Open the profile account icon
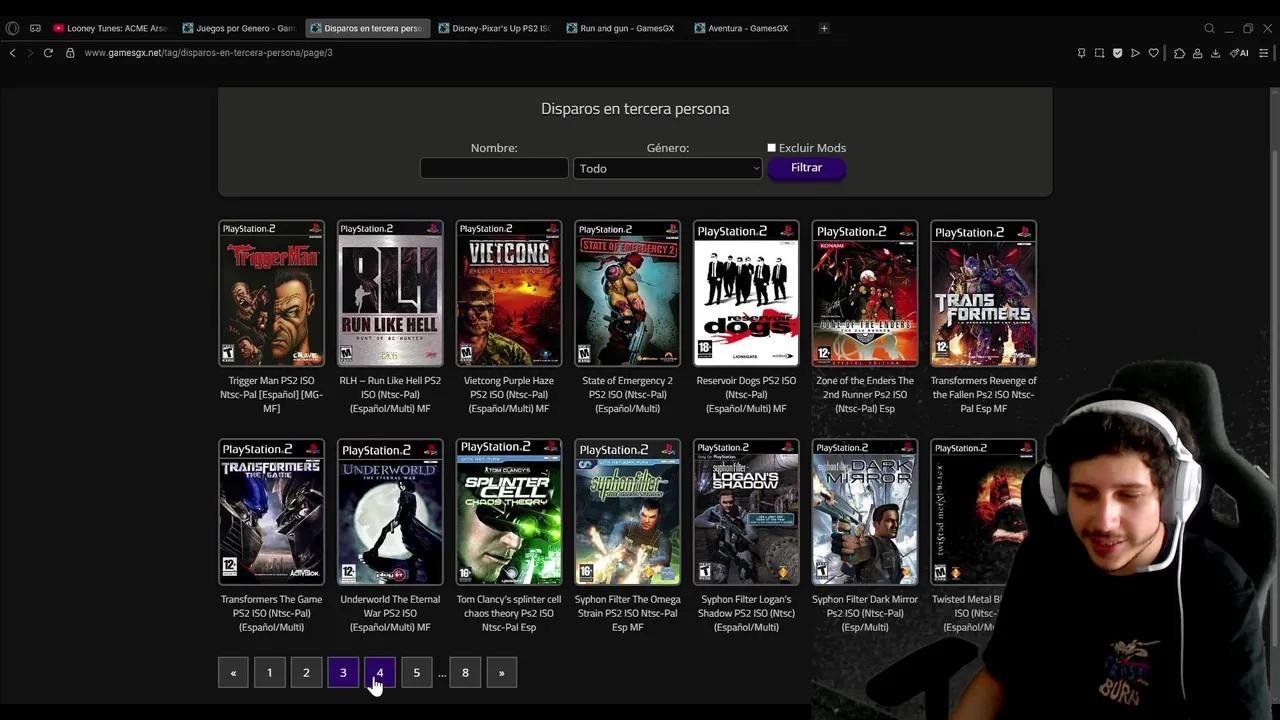Image resolution: width=1280 pixels, height=720 pixels. point(1197,53)
